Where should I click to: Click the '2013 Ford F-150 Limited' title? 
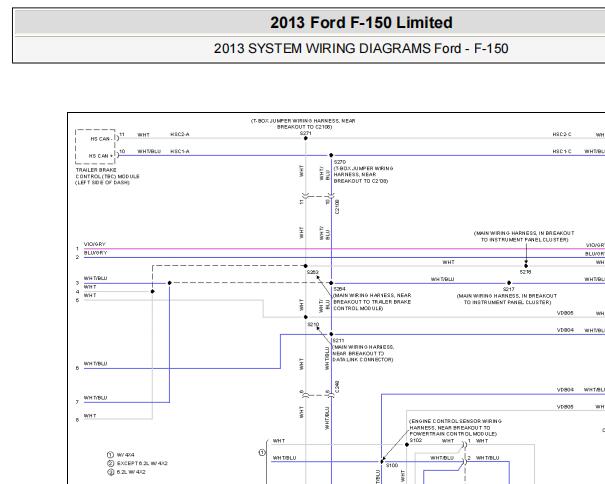coord(361,22)
